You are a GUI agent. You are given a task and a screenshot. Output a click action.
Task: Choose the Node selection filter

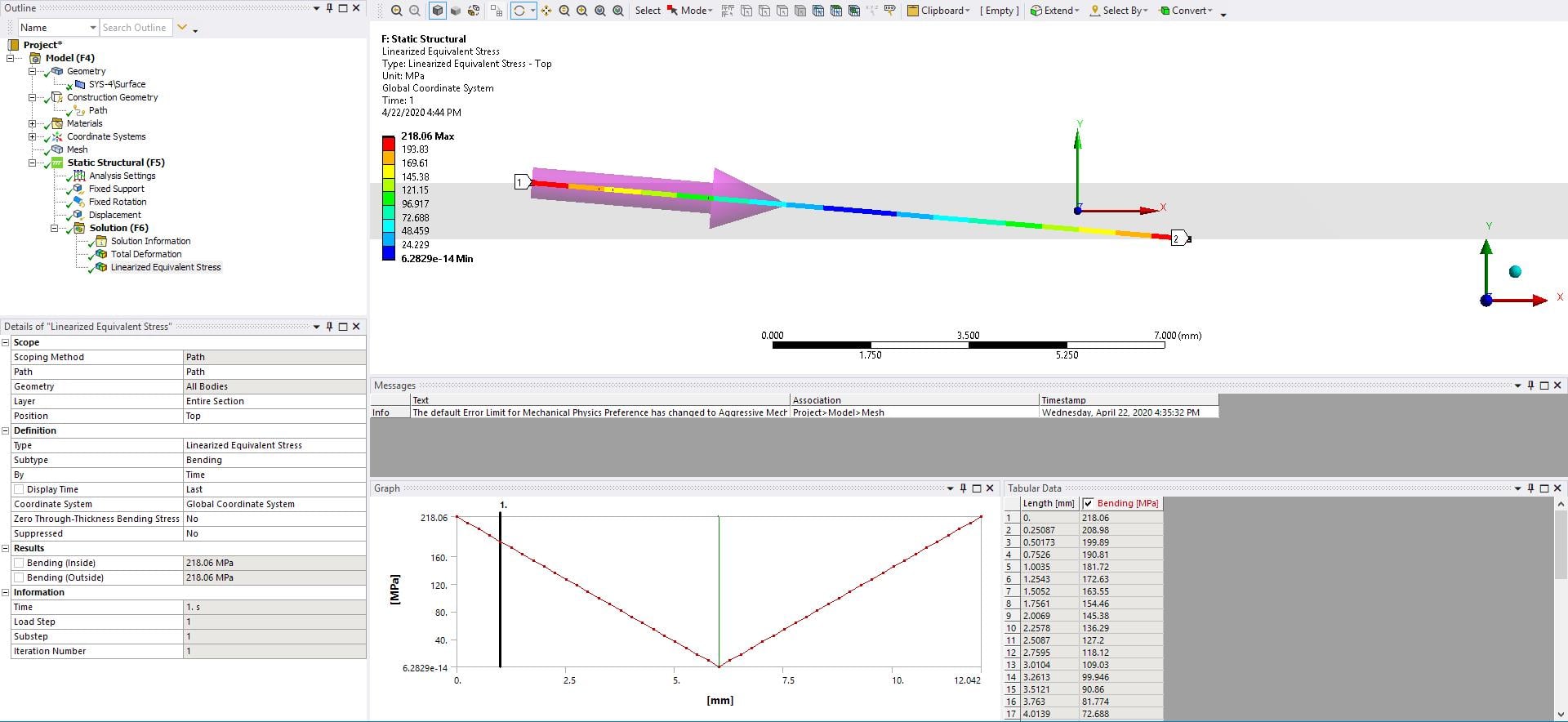(818, 11)
